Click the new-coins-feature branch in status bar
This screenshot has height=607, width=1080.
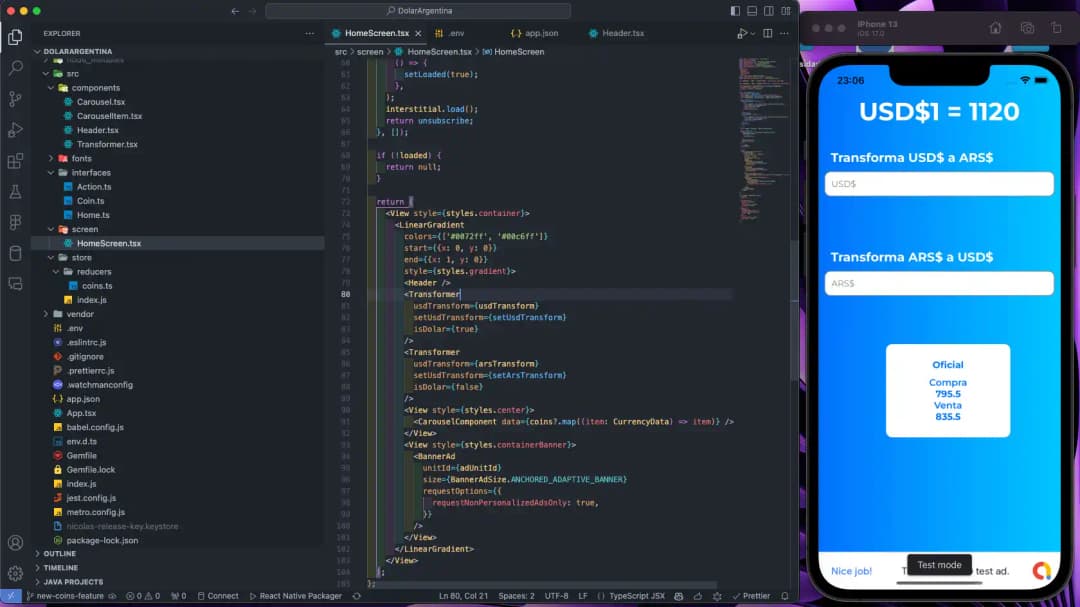coord(69,596)
